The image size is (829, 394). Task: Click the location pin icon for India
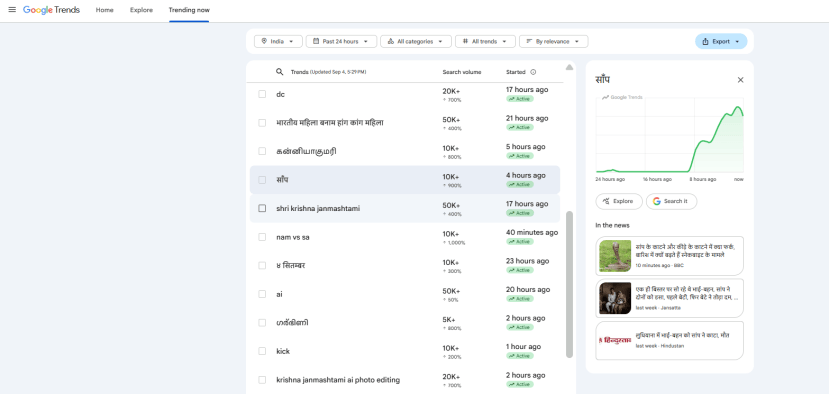click(264, 41)
